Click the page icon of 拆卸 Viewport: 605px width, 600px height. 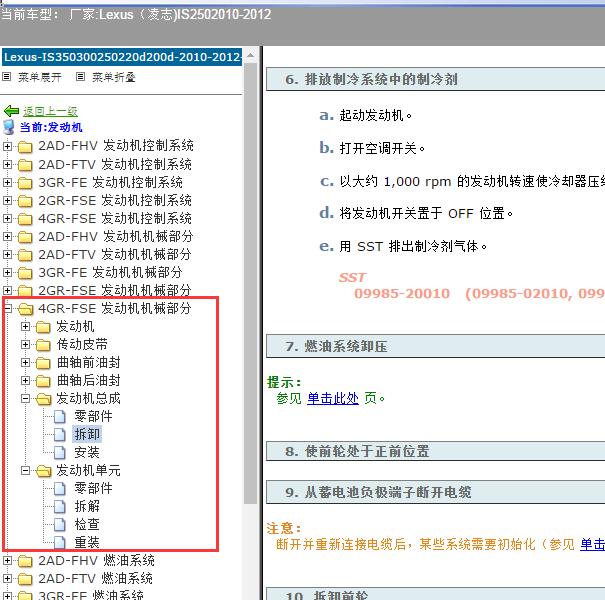(x=60, y=434)
